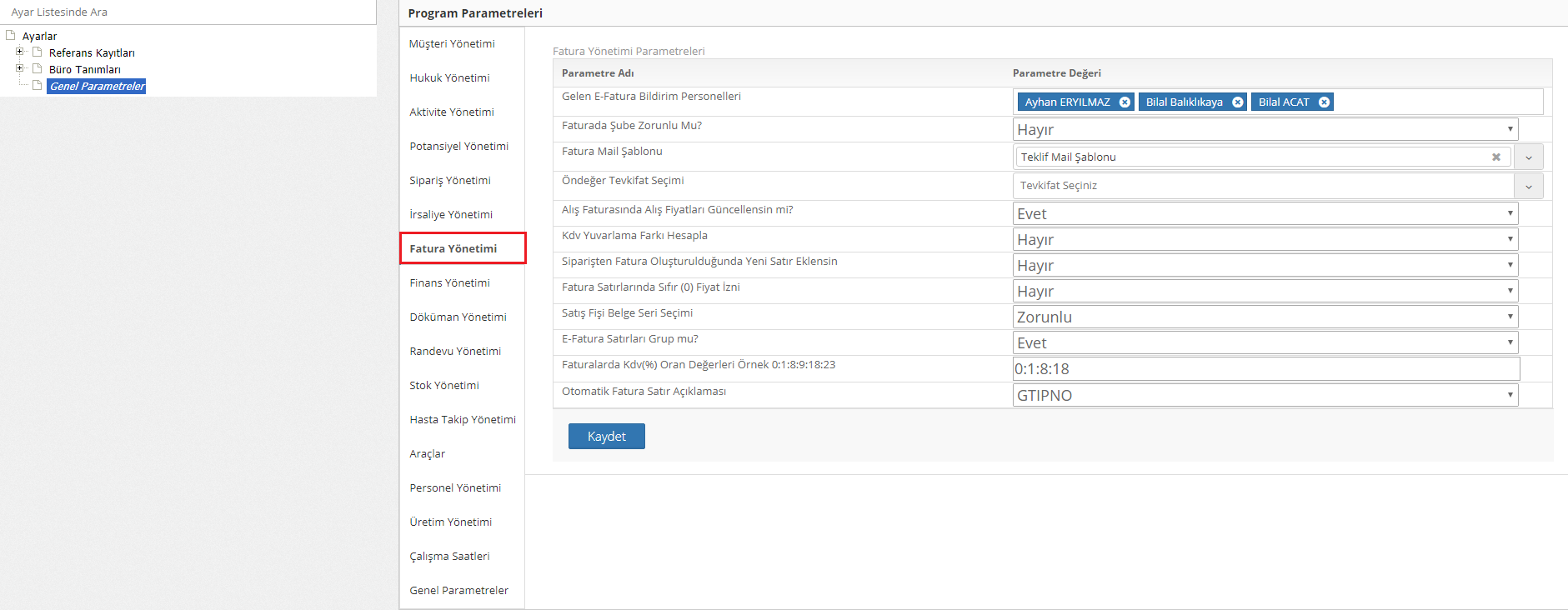This screenshot has height=610, width=1568.
Task: Remove Ayhan ERYILMAZ tag from personnel list
Action: (1125, 102)
